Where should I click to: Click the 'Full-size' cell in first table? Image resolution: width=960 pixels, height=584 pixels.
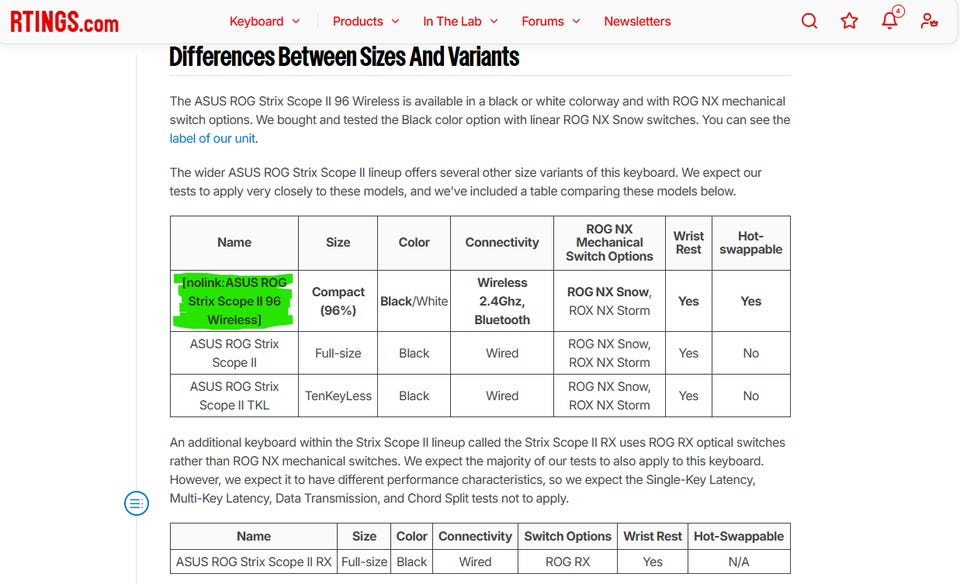coord(338,353)
